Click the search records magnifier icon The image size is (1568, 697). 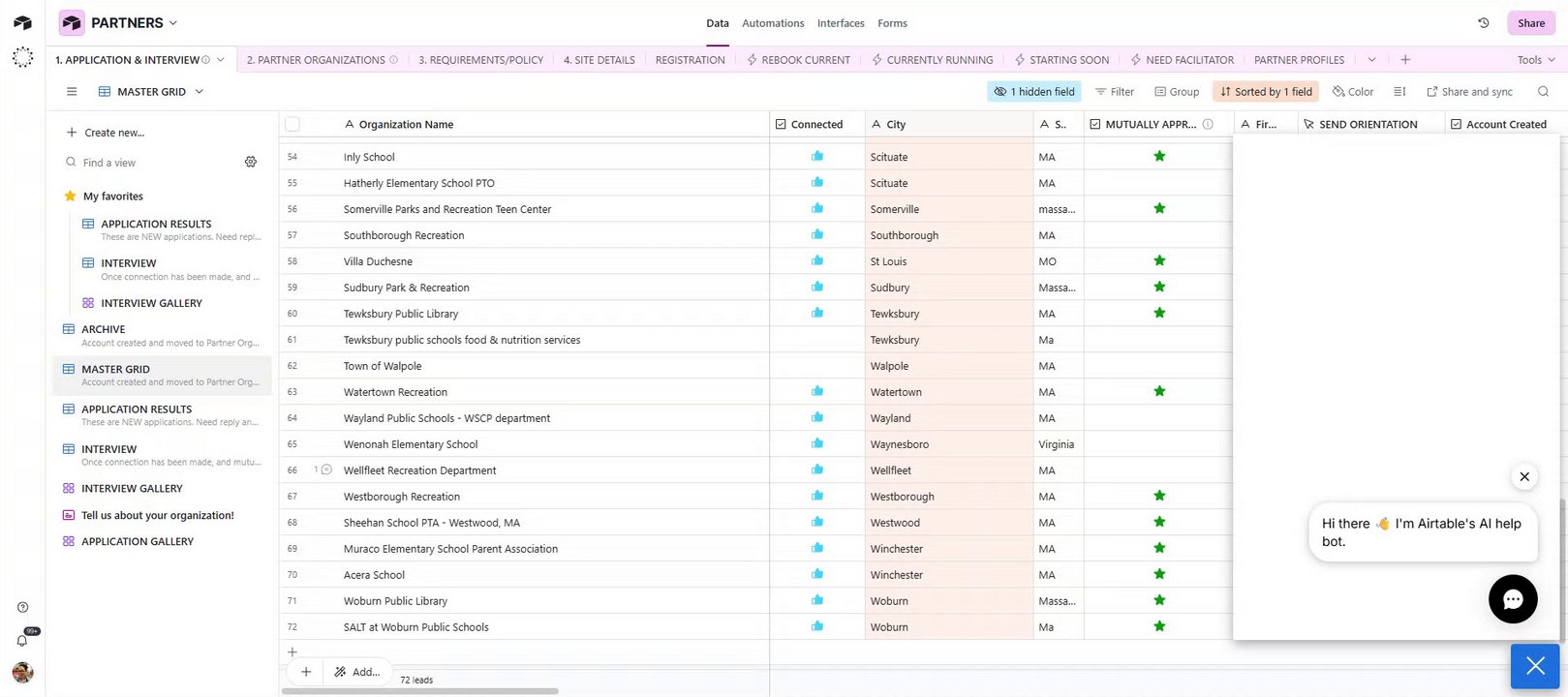(x=1543, y=92)
